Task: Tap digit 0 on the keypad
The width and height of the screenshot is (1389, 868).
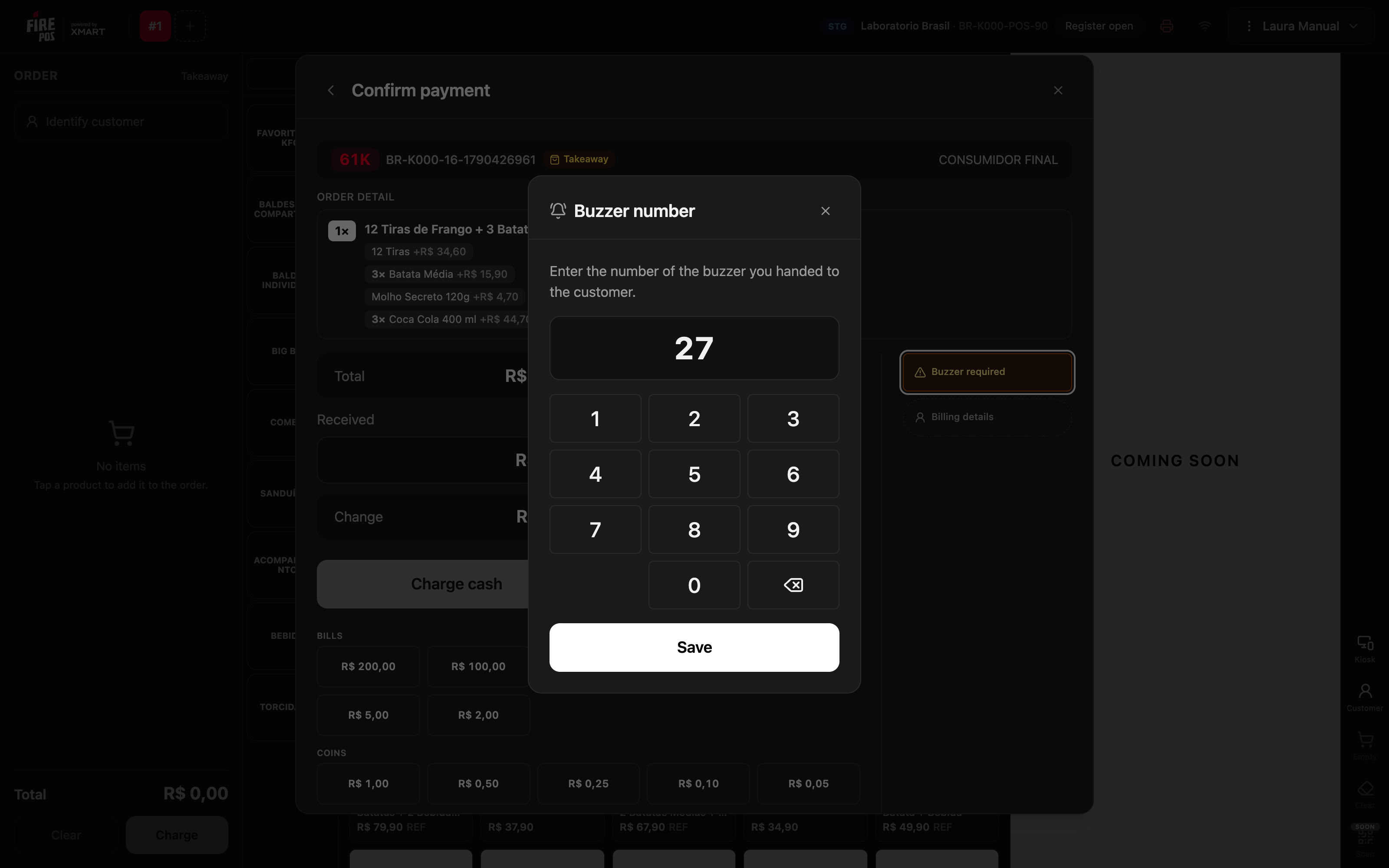Action: 694,585
